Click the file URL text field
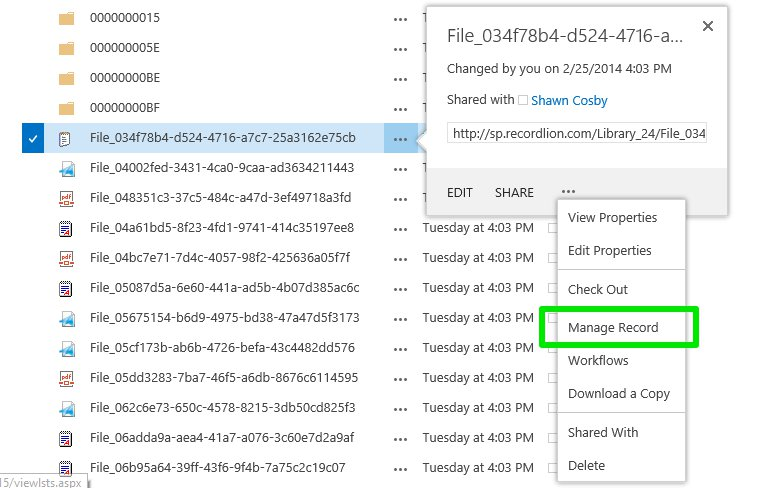 coord(578,133)
